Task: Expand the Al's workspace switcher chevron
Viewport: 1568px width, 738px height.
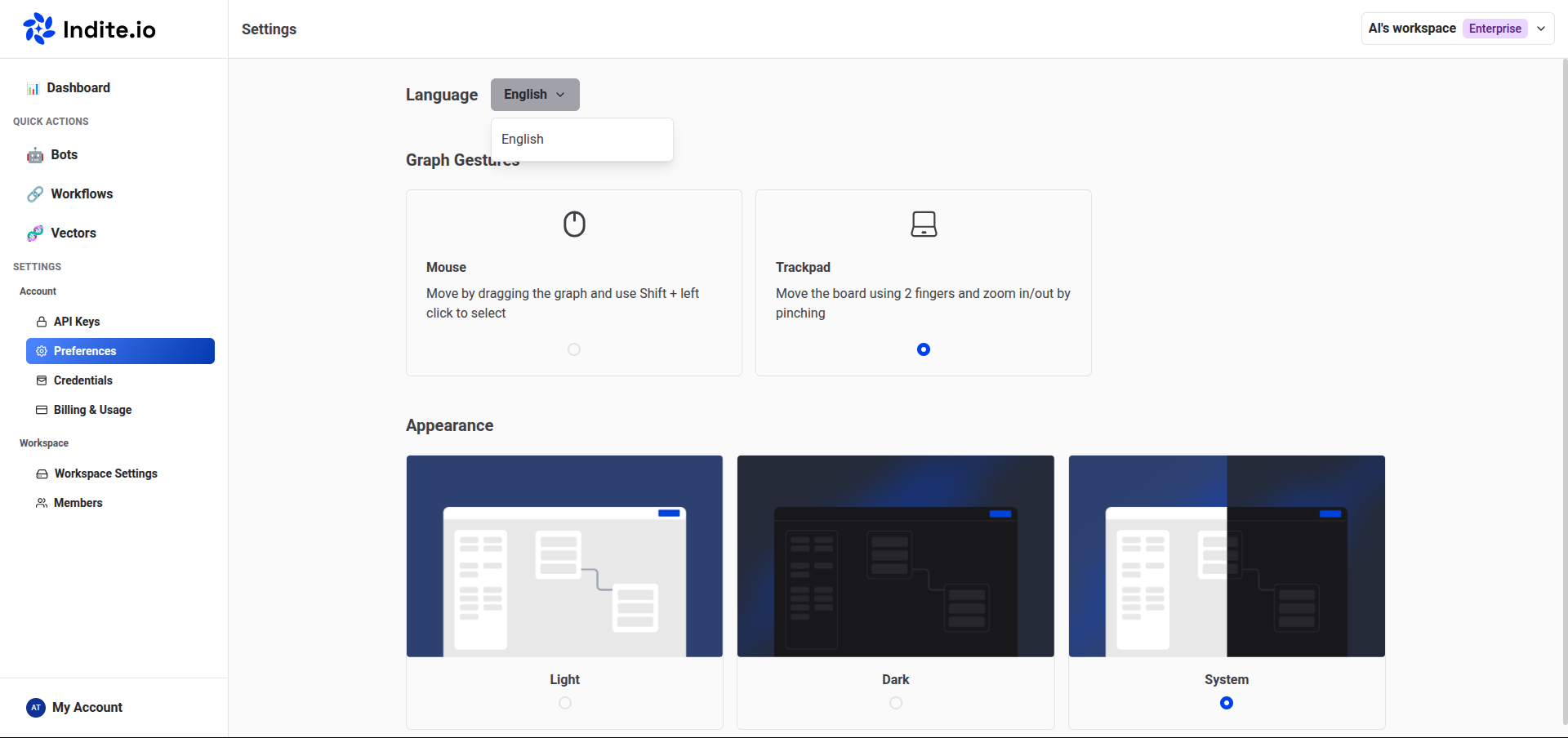Action: [x=1541, y=29]
